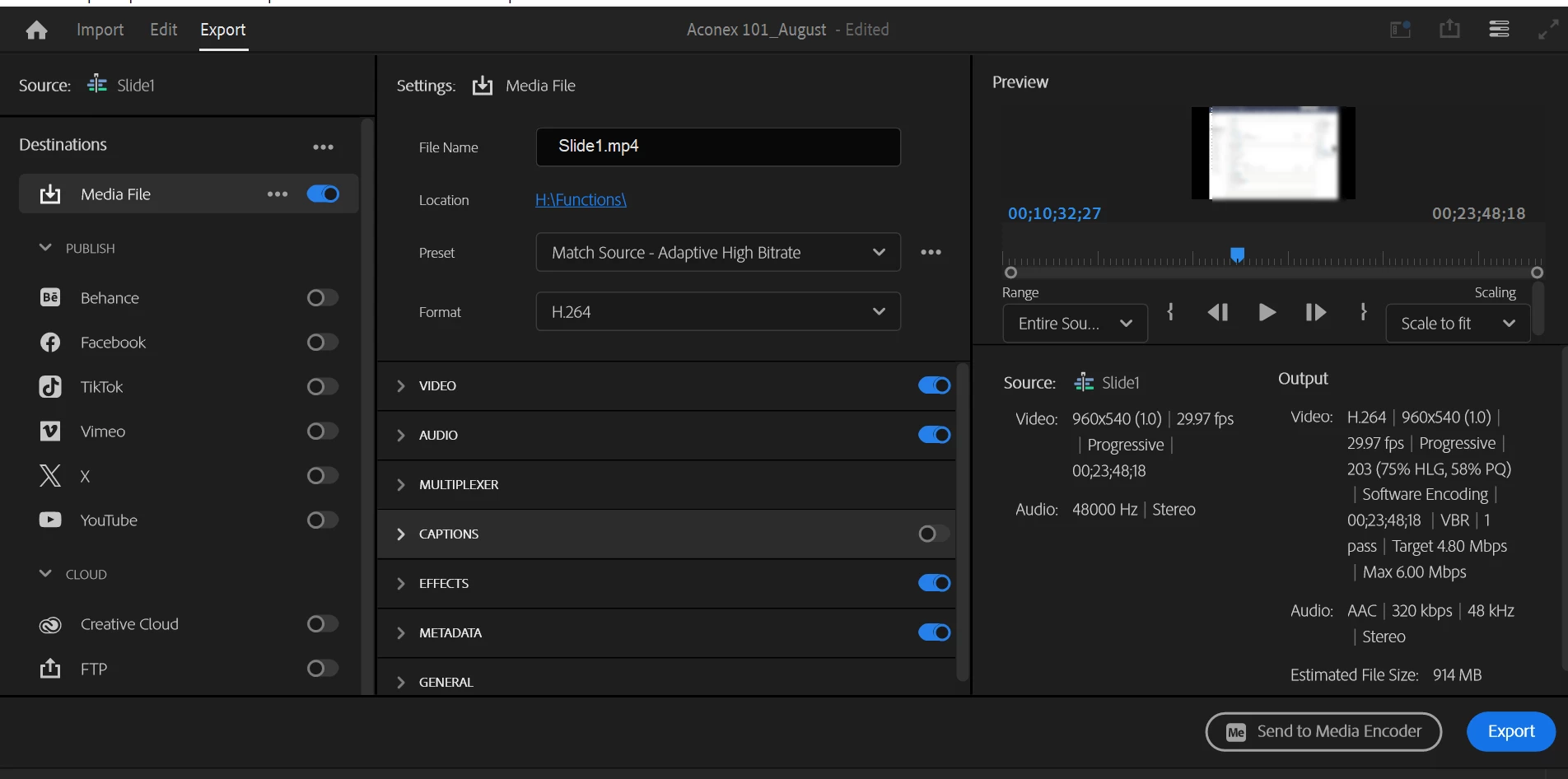Open the Range dropdown Entire Source

pos(1075,324)
